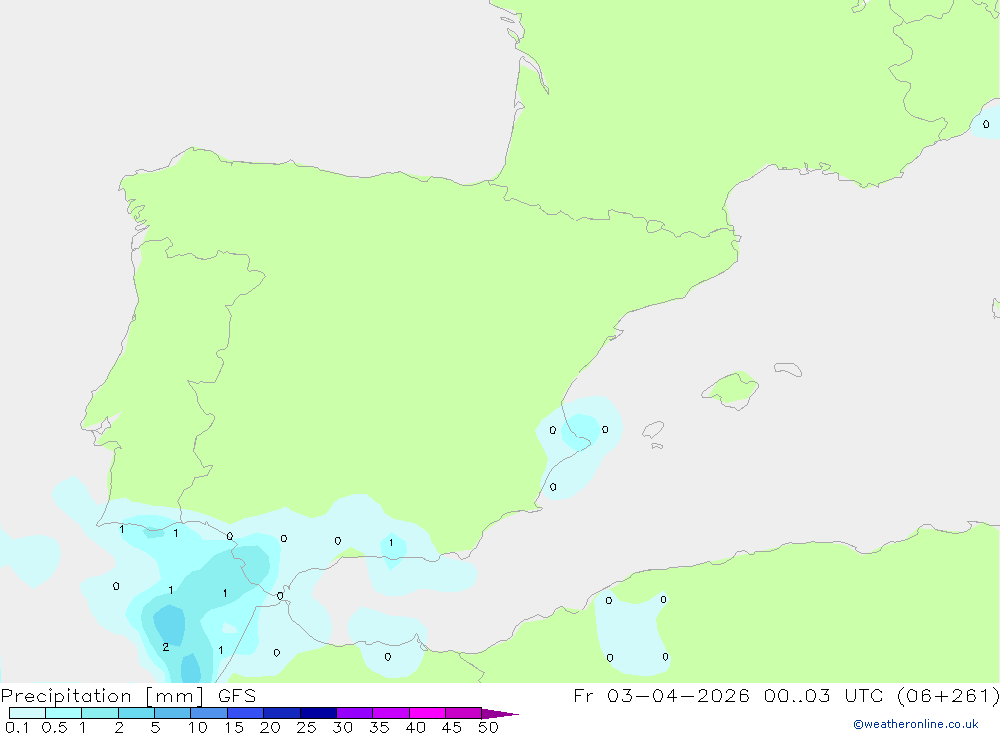Select the 25–30 mm navy legend segment
This screenshot has height=733, width=1000.
pyautogui.click(x=318, y=713)
